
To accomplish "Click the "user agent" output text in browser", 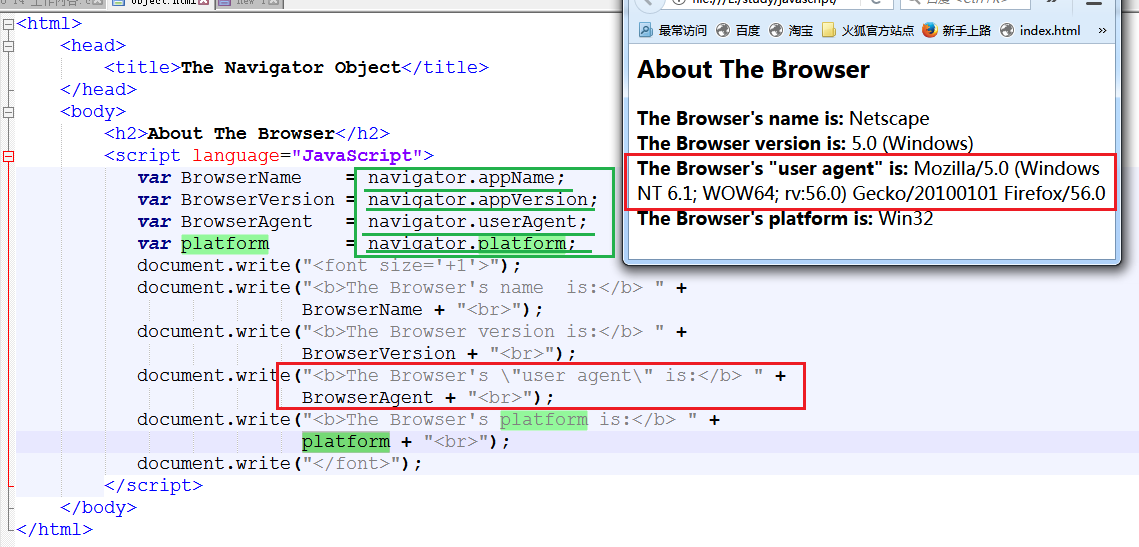I will coord(871,181).
